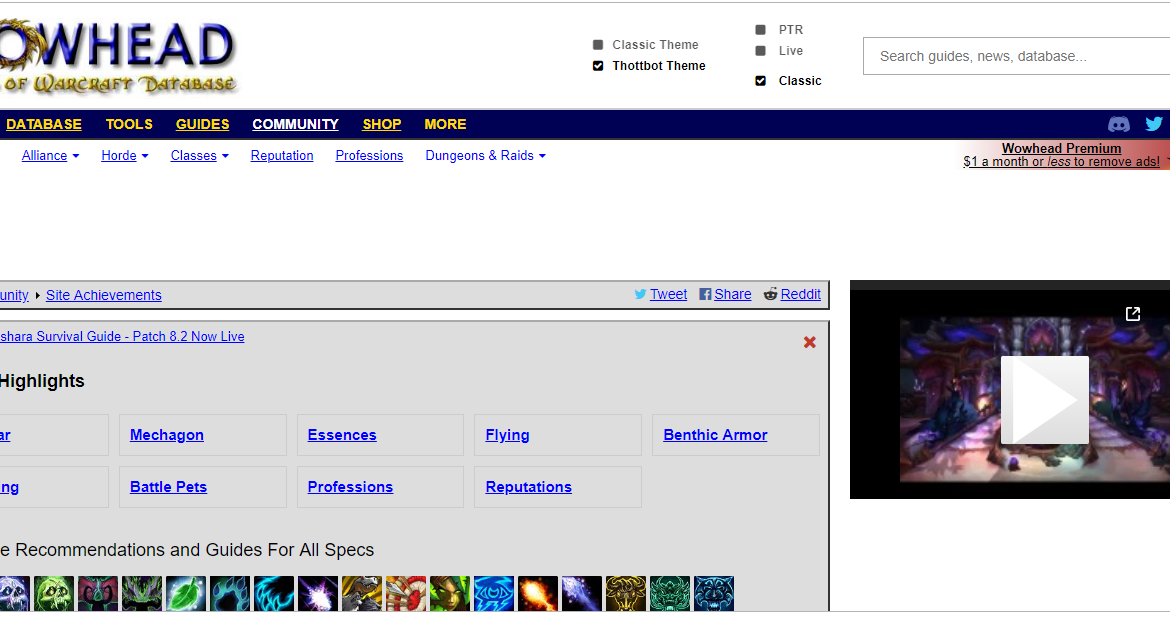Open the COMMUNITY menu item

pyautogui.click(x=295, y=124)
